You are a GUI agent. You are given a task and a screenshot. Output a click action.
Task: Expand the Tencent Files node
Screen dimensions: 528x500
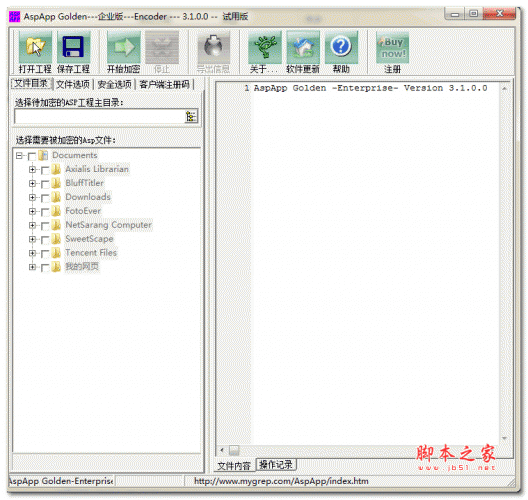tap(32, 253)
